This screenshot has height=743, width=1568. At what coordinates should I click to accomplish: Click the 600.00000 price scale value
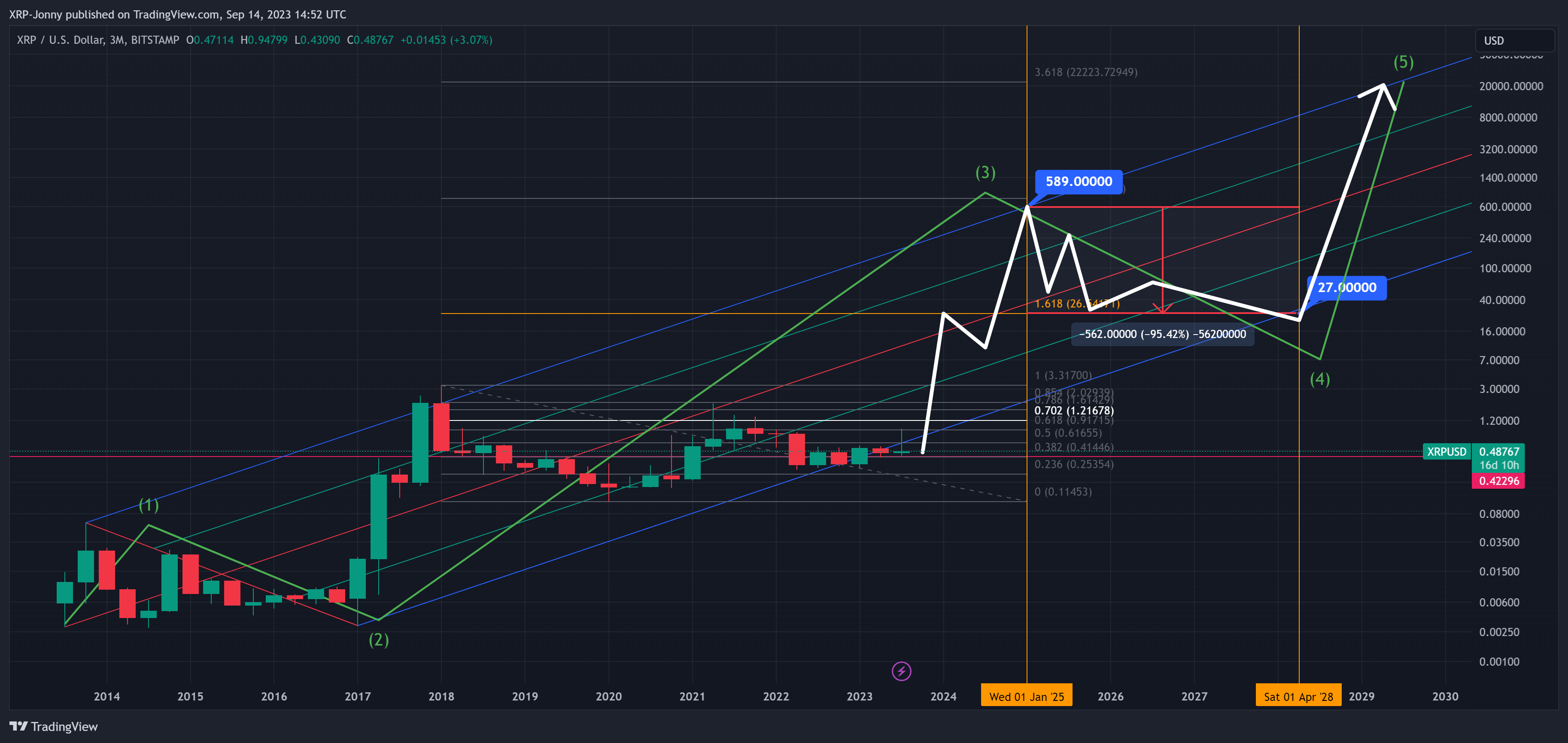[x=1505, y=207]
